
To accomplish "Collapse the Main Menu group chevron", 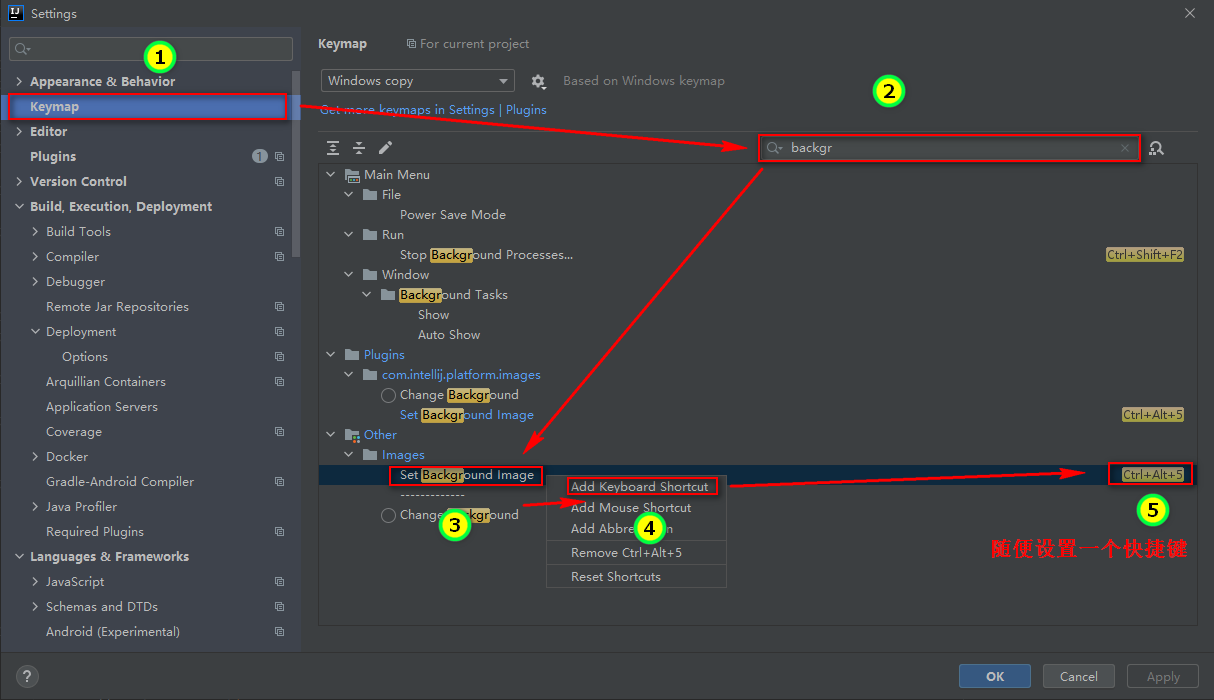I will [x=331, y=175].
